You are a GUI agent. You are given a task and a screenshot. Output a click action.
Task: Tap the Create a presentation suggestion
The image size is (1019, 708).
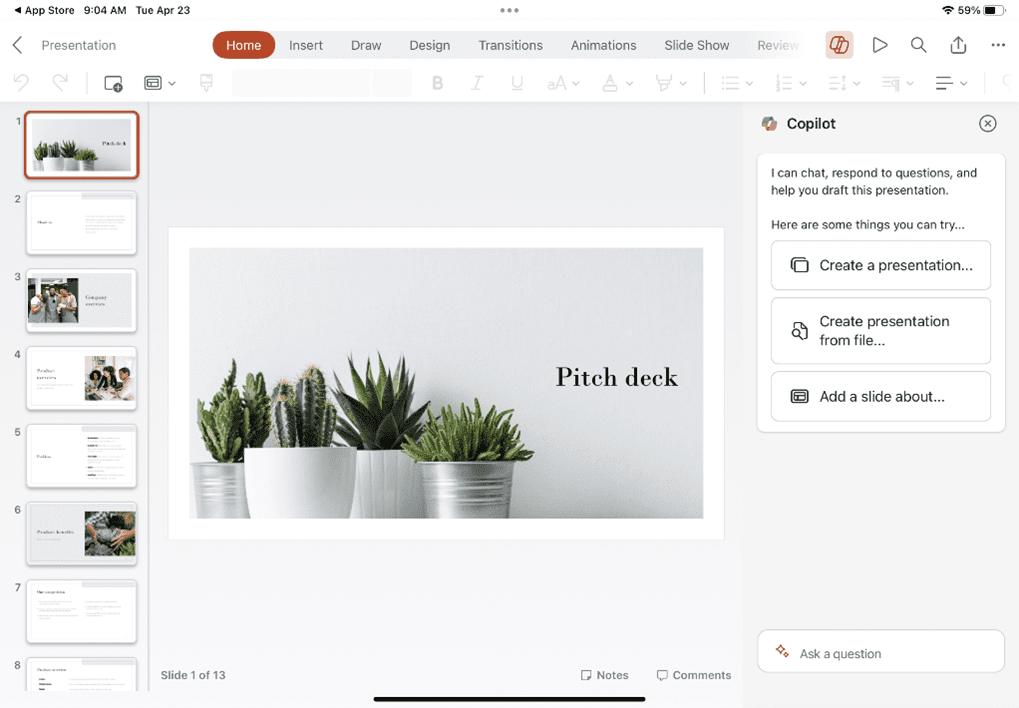click(x=880, y=265)
